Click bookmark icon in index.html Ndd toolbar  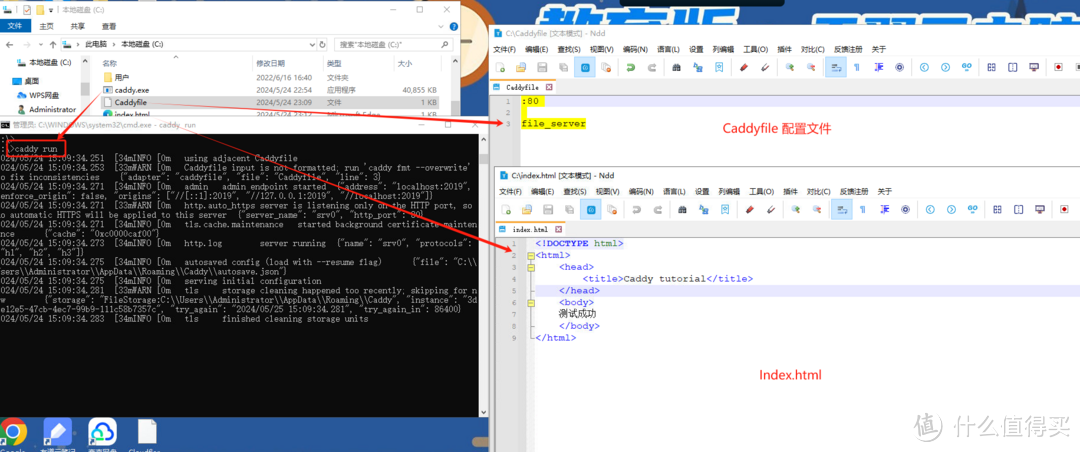(x=724, y=209)
